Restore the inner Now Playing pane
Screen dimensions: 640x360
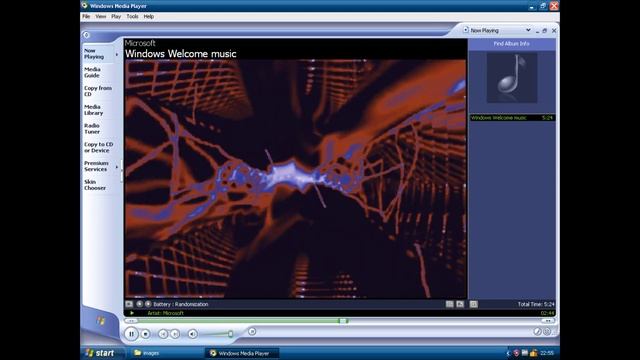(x=544, y=31)
